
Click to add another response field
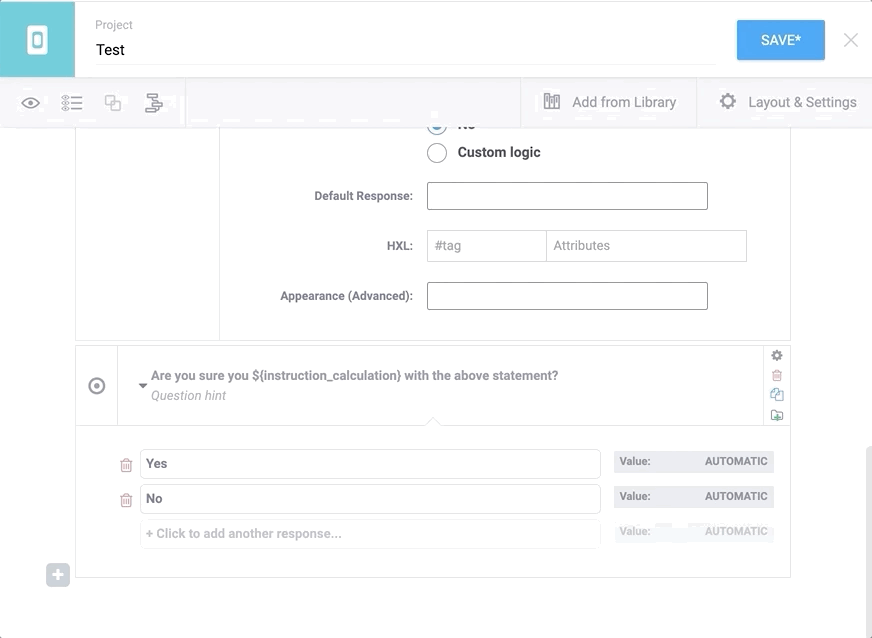click(x=370, y=534)
